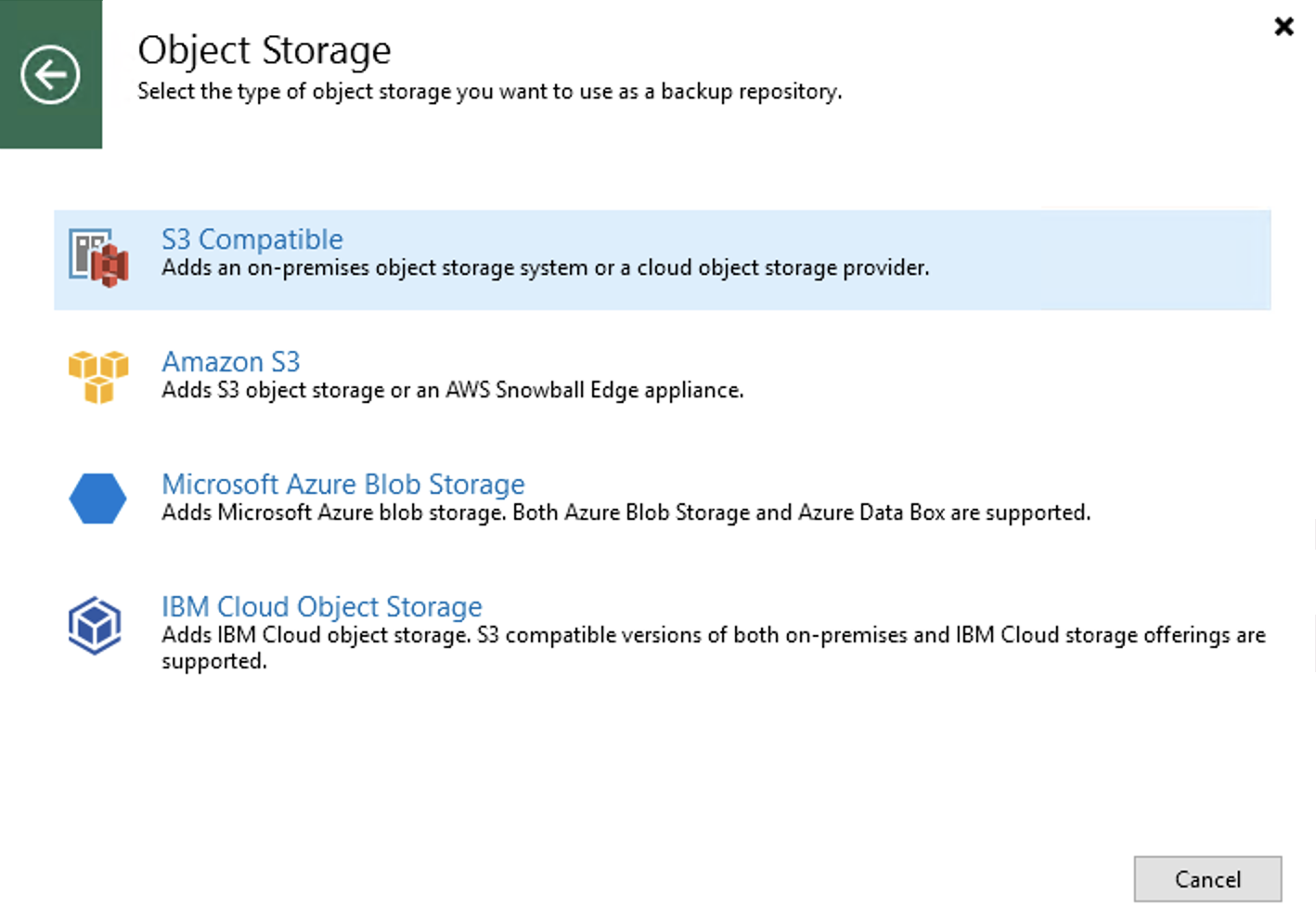
Task: Click the IBM Cloud storage offerings description
Action: point(713,636)
